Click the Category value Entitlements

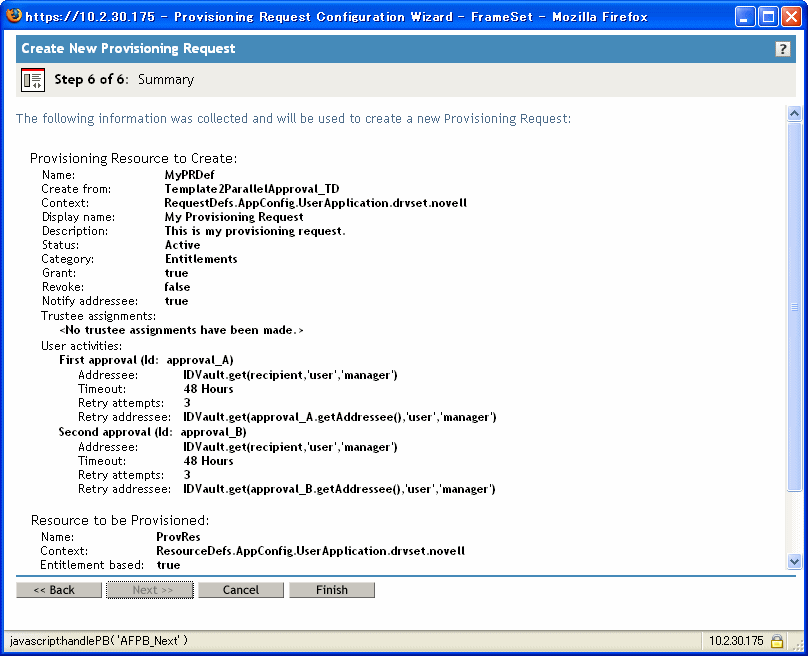pyautogui.click(x=201, y=259)
